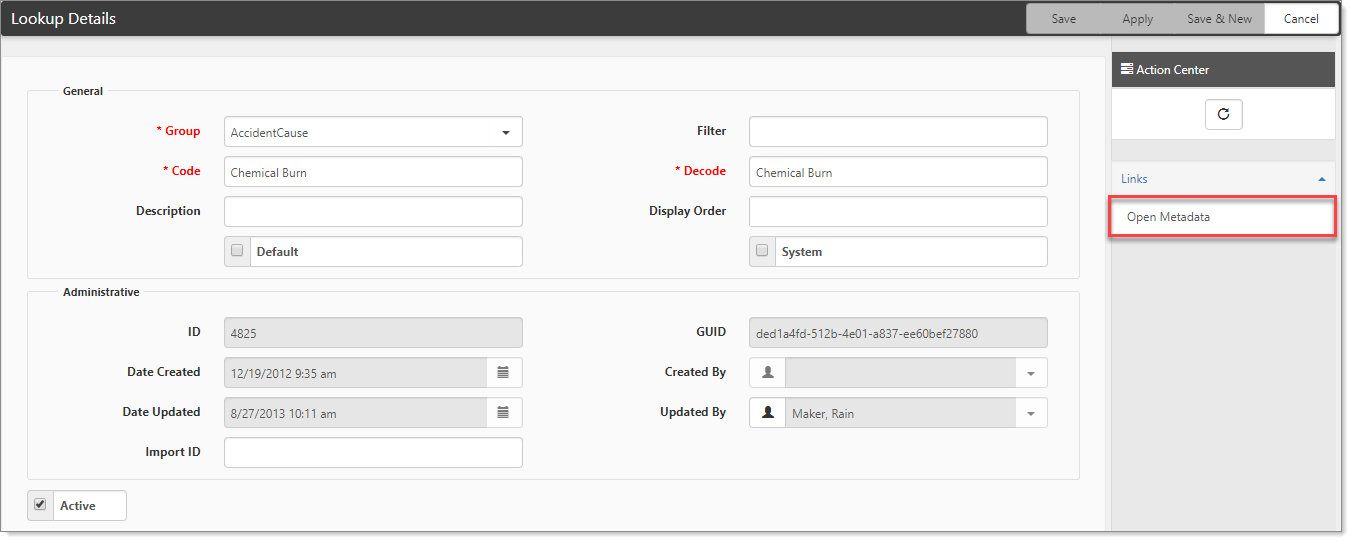Open the Group dropdown showing AccidentCause

pos(373,132)
